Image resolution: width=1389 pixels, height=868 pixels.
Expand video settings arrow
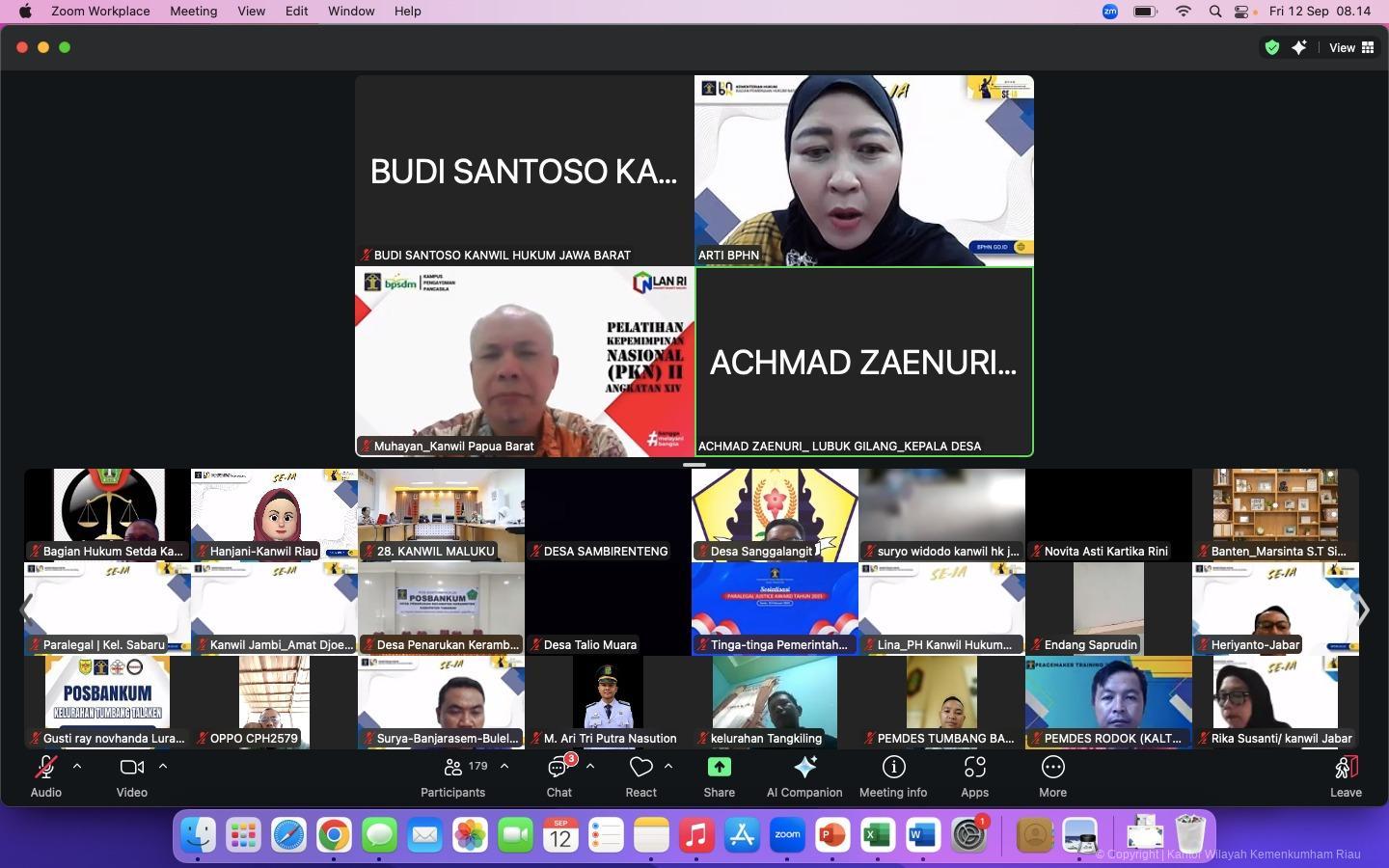click(163, 766)
